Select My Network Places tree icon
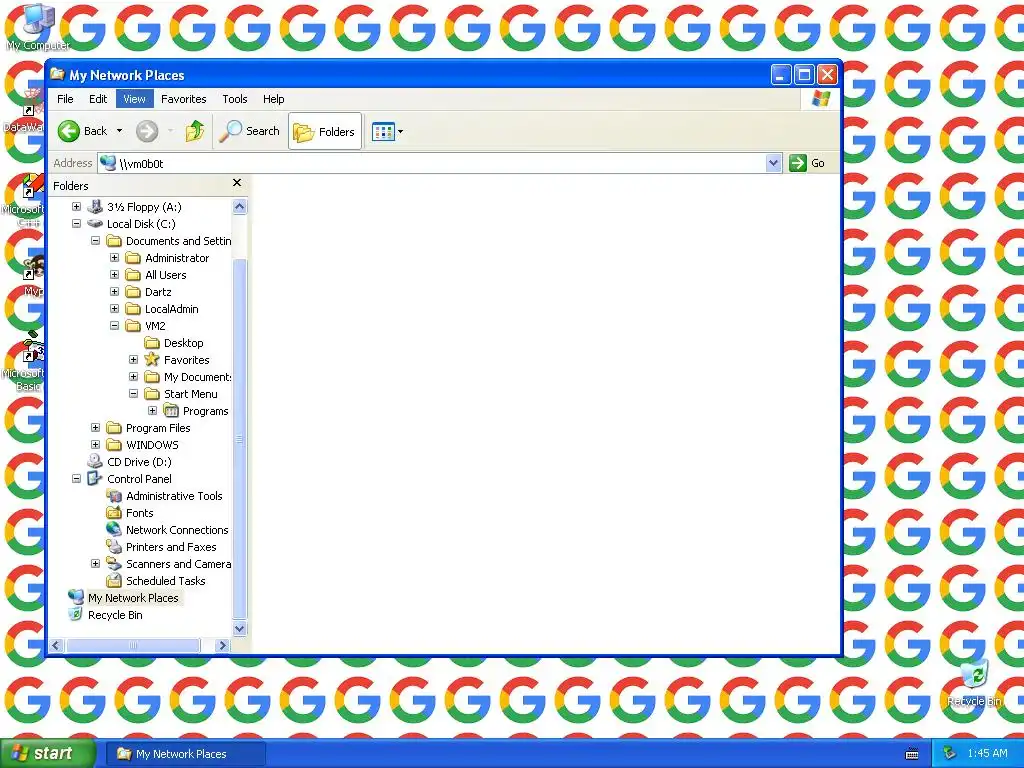1024x768 pixels. coord(76,598)
